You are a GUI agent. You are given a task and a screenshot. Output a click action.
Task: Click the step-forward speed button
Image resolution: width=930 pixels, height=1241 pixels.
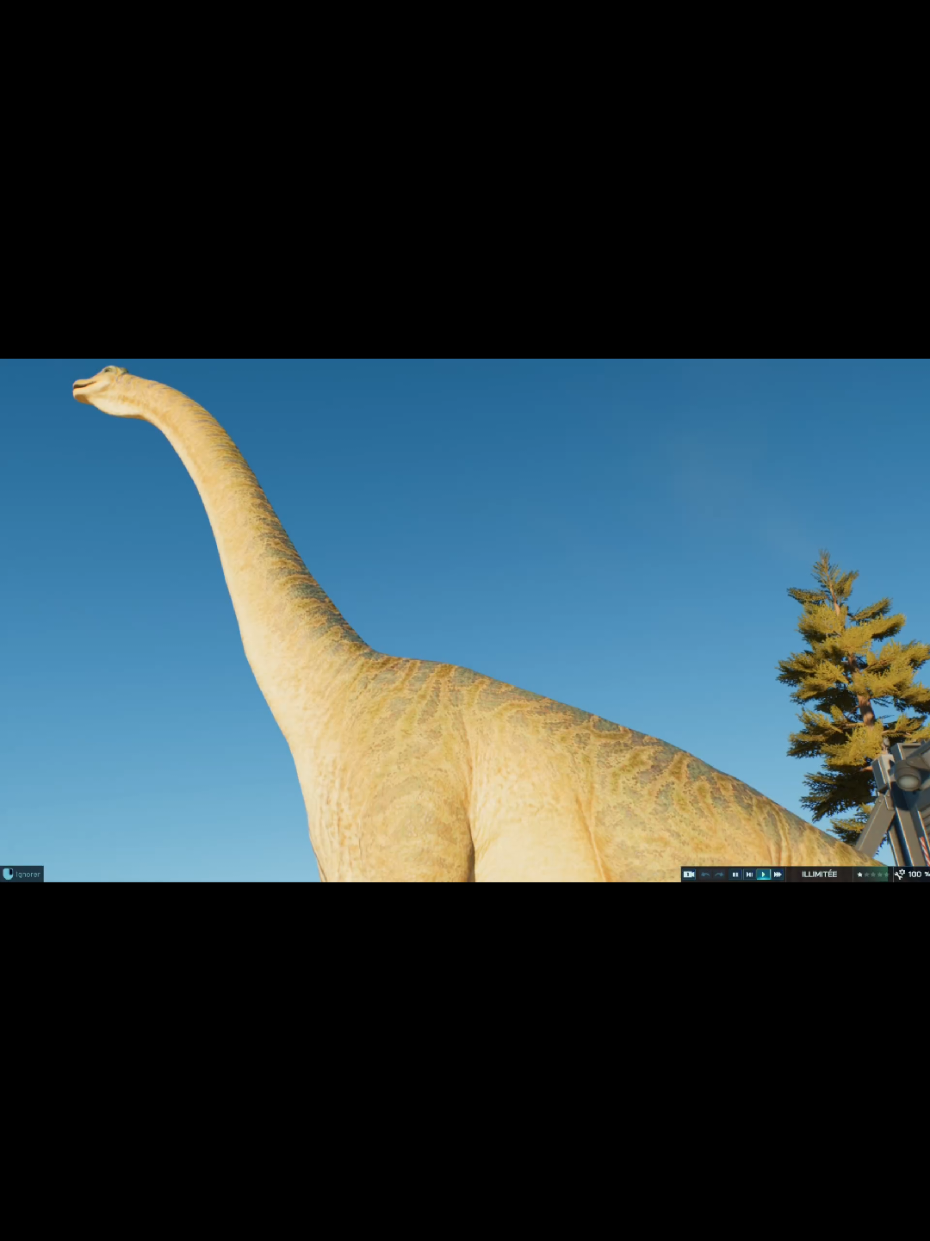(x=749, y=874)
